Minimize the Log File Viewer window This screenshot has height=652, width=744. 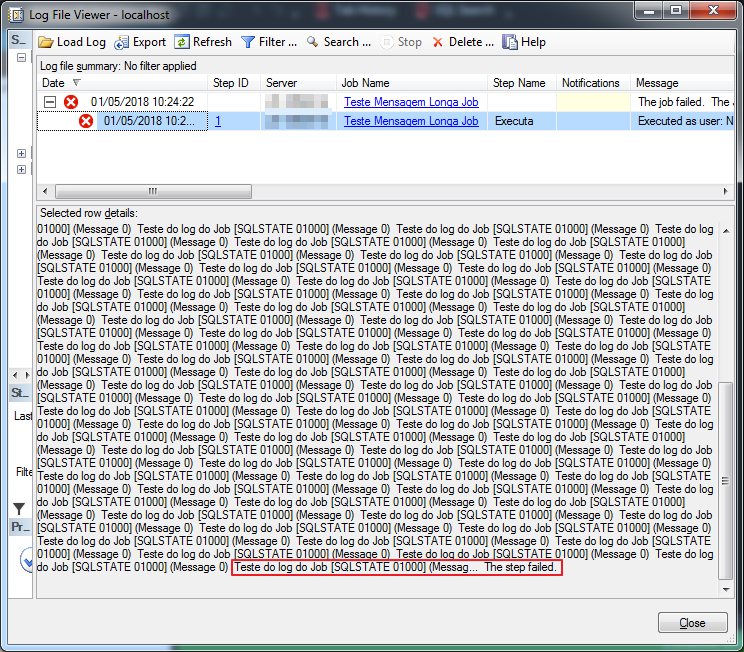(x=649, y=10)
